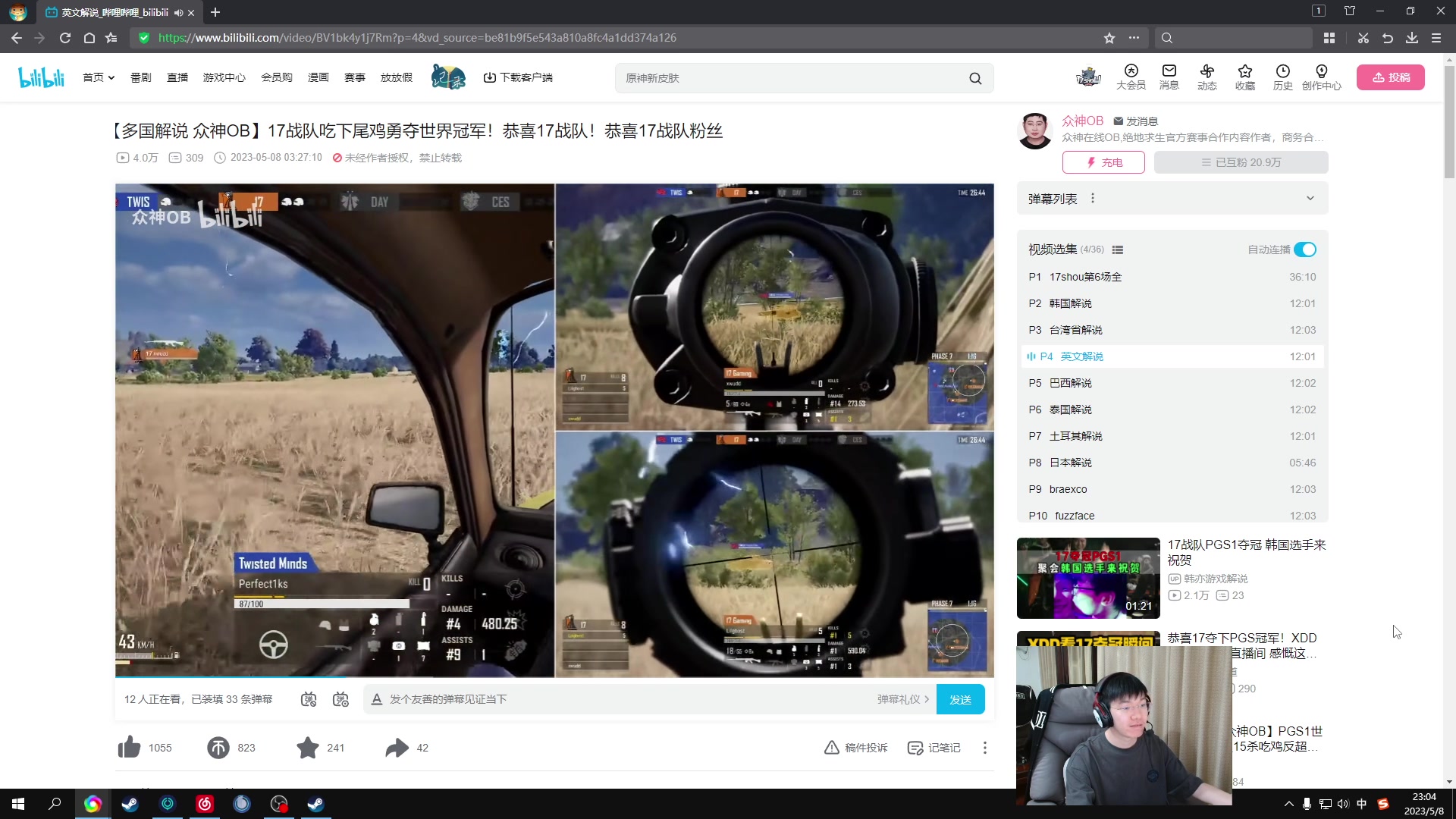This screenshot has height=819, width=1456.
Task: Click the user avatar in the header
Action: coord(1088,77)
